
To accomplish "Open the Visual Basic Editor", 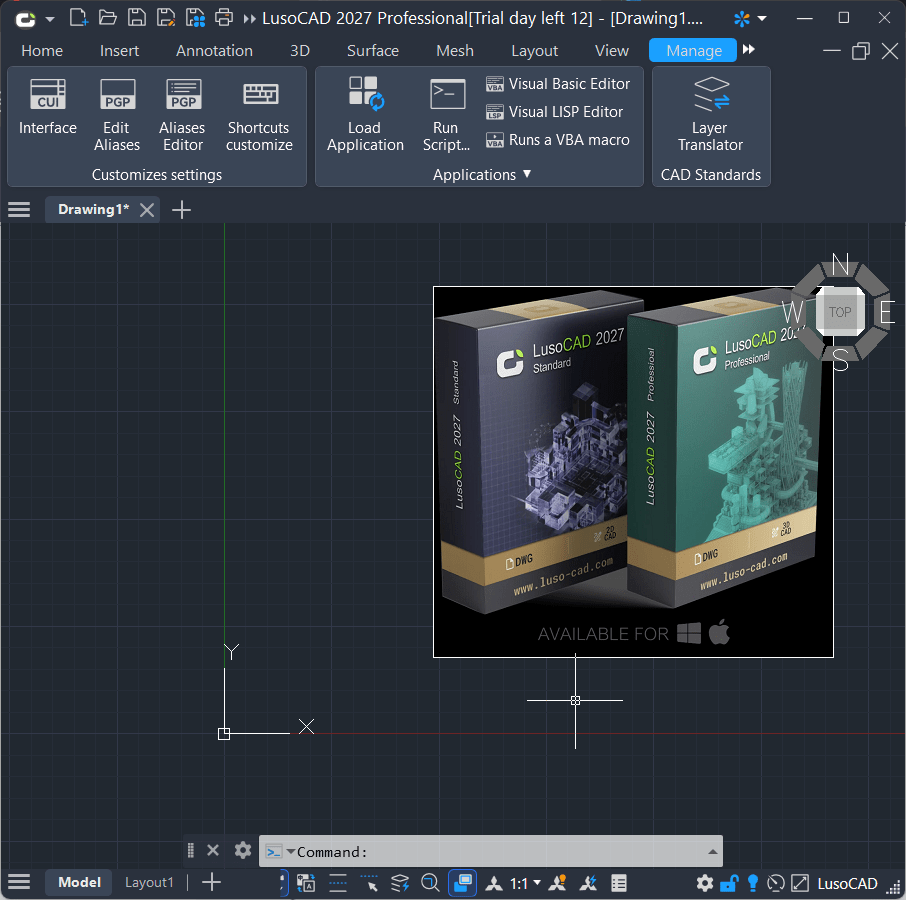I will pos(558,84).
